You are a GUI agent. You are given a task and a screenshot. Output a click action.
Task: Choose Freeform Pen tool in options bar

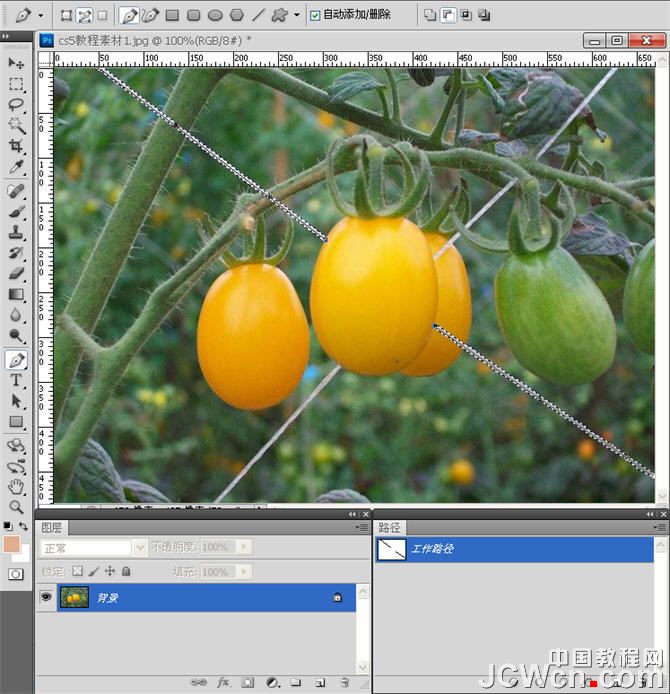tap(150, 15)
